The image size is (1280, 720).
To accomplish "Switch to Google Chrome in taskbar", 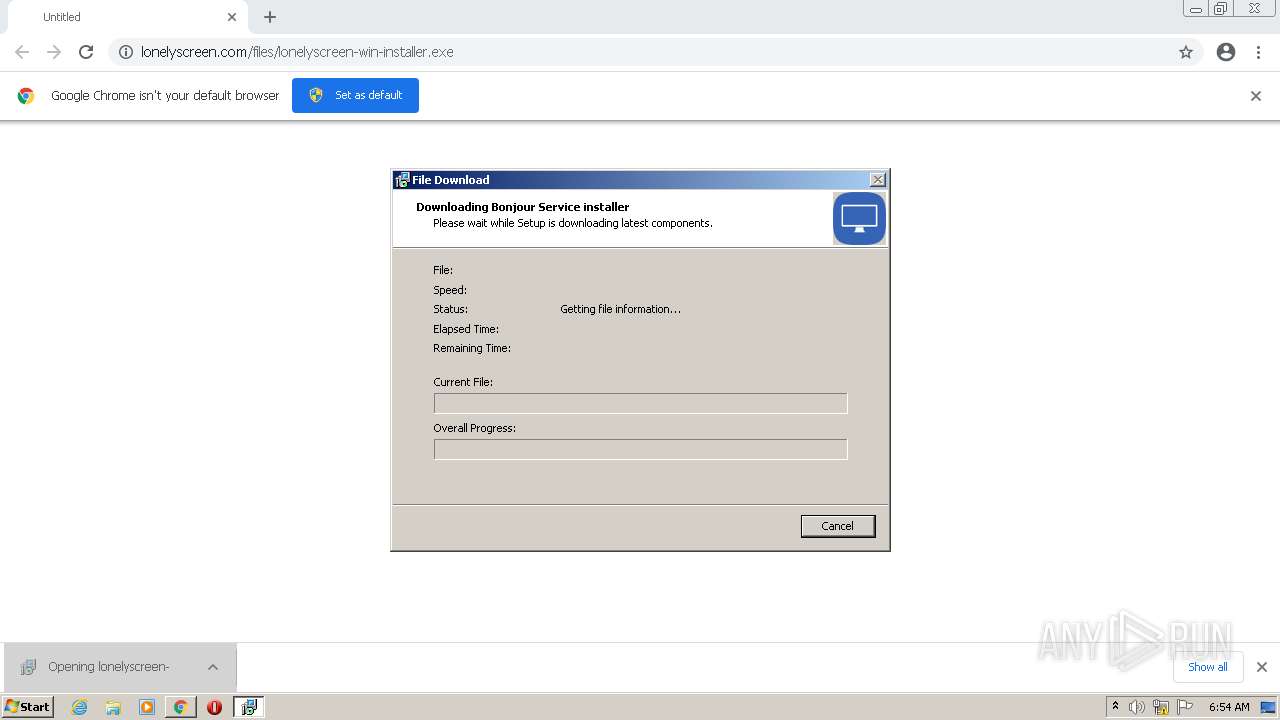I will (180, 707).
